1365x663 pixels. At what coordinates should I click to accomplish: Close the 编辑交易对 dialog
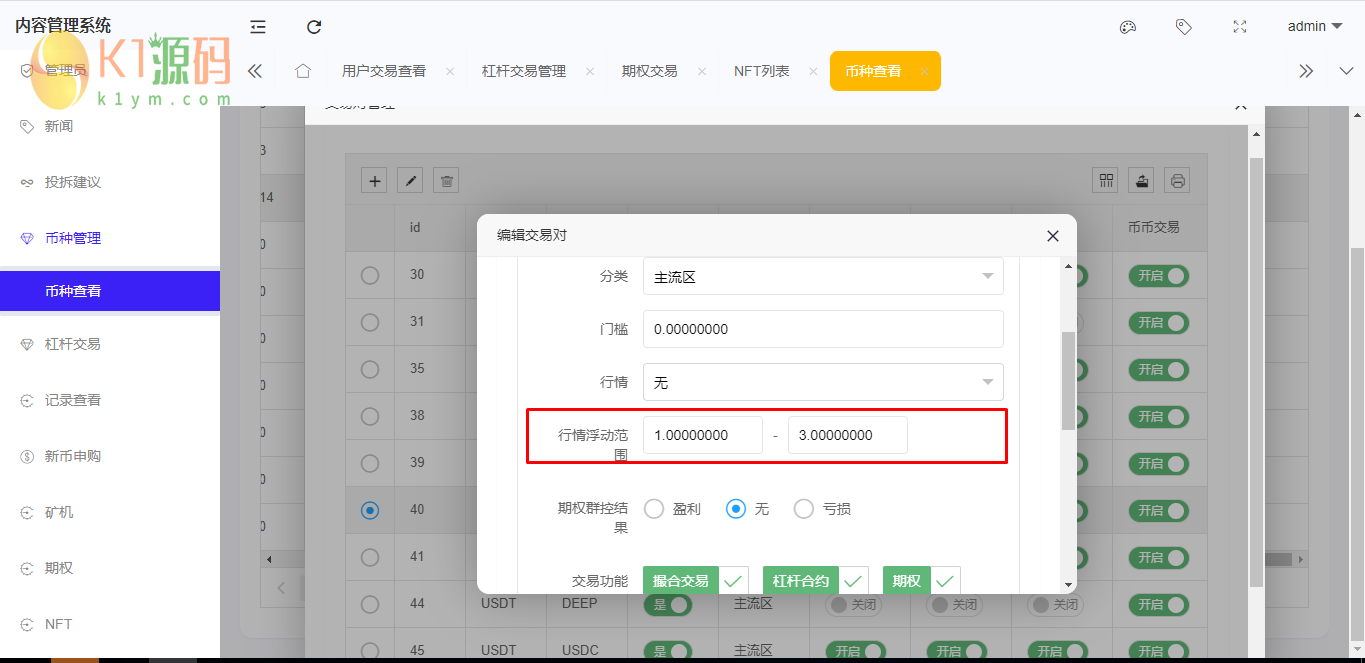(x=1052, y=236)
